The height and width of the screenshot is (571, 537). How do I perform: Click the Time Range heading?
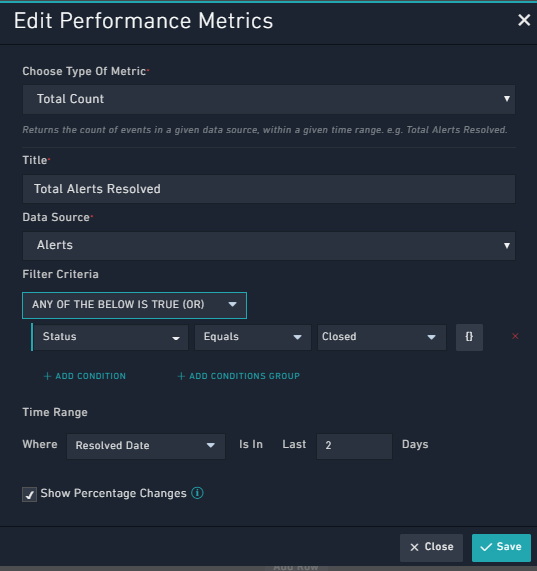click(55, 412)
